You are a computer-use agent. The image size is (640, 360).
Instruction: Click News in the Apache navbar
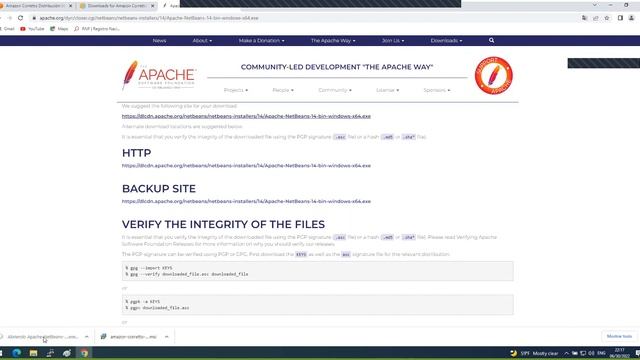(159, 40)
